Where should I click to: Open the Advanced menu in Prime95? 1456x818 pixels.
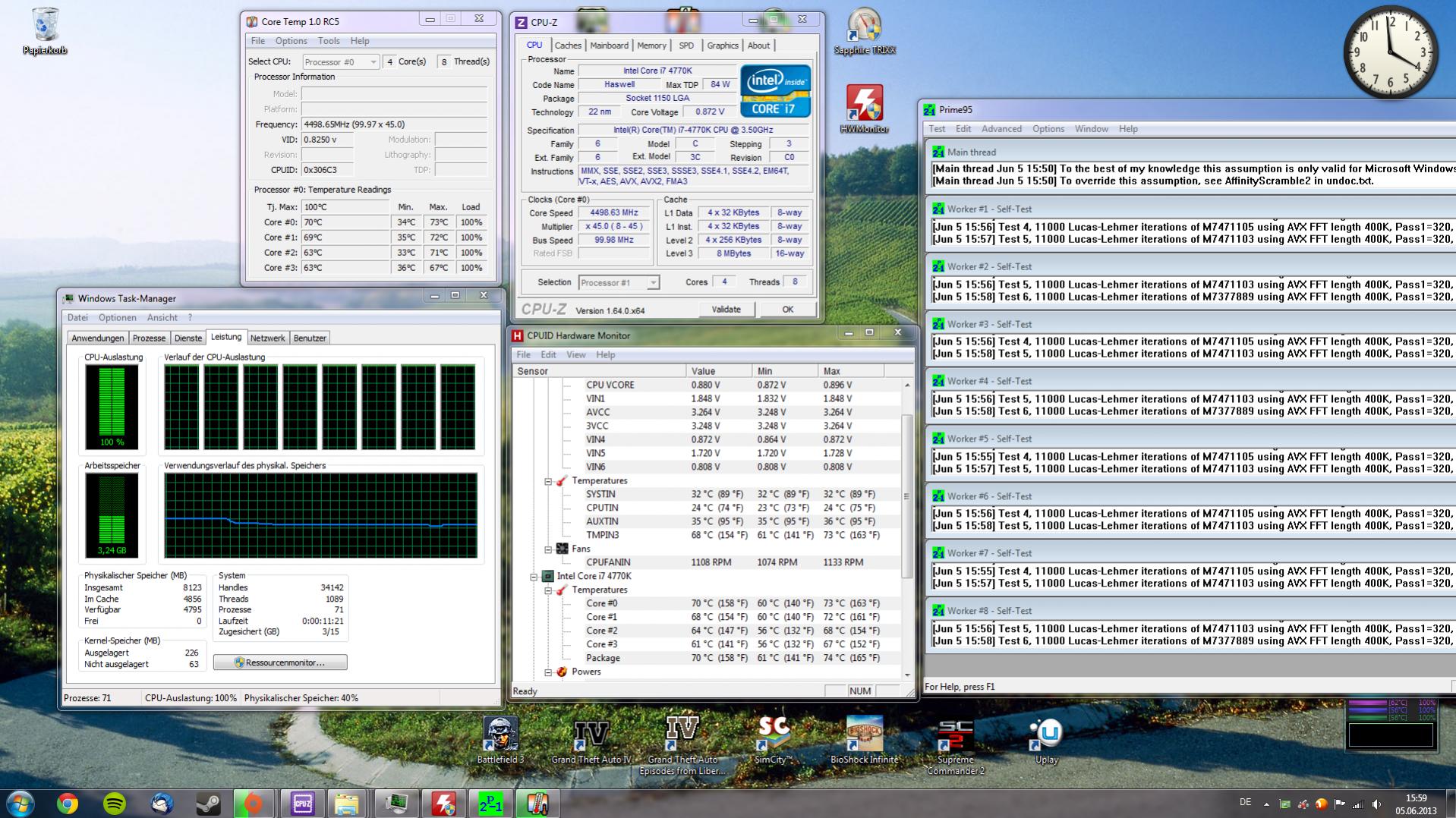[x=1001, y=129]
